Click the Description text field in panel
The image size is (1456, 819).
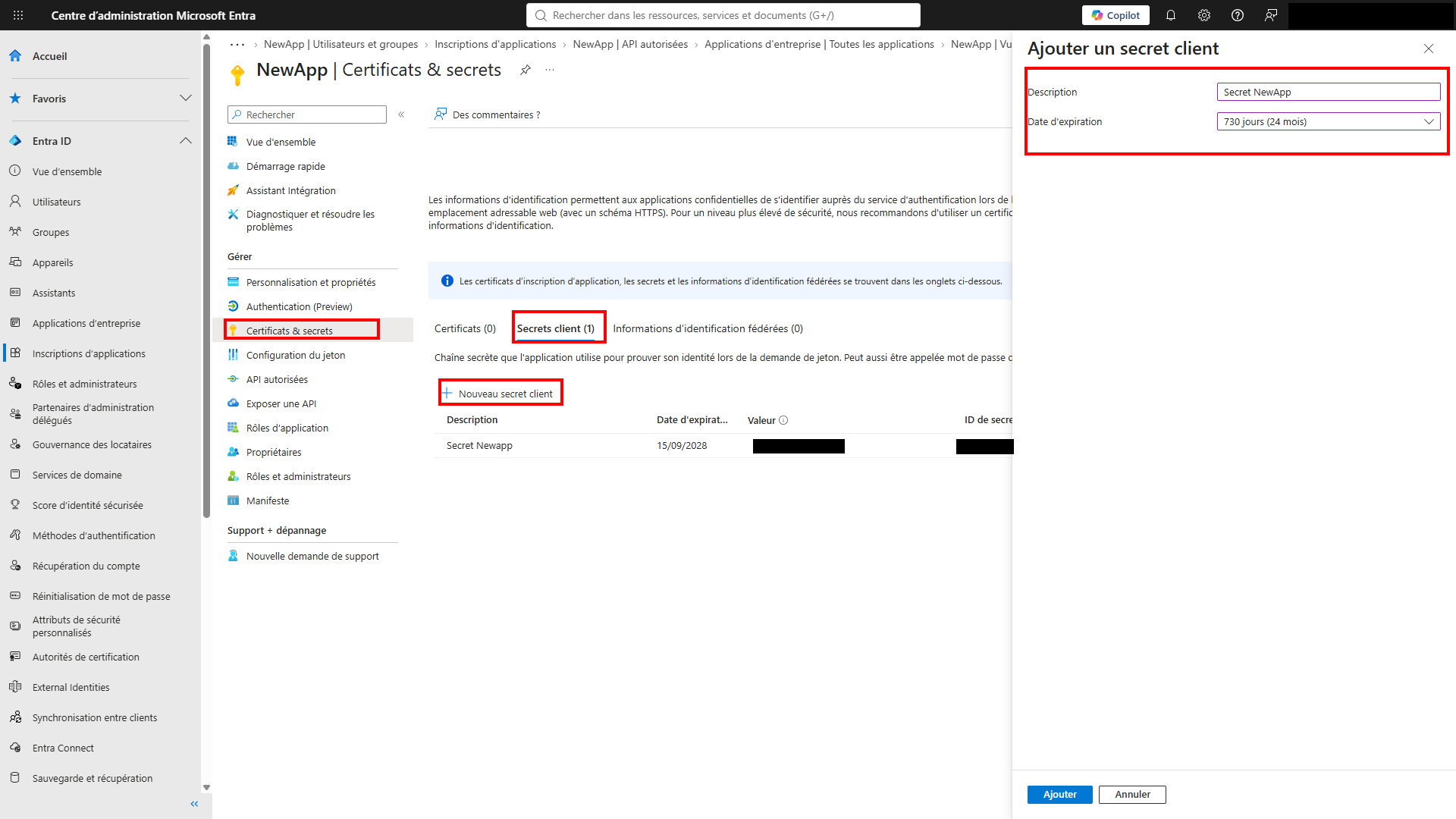[1328, 92]
